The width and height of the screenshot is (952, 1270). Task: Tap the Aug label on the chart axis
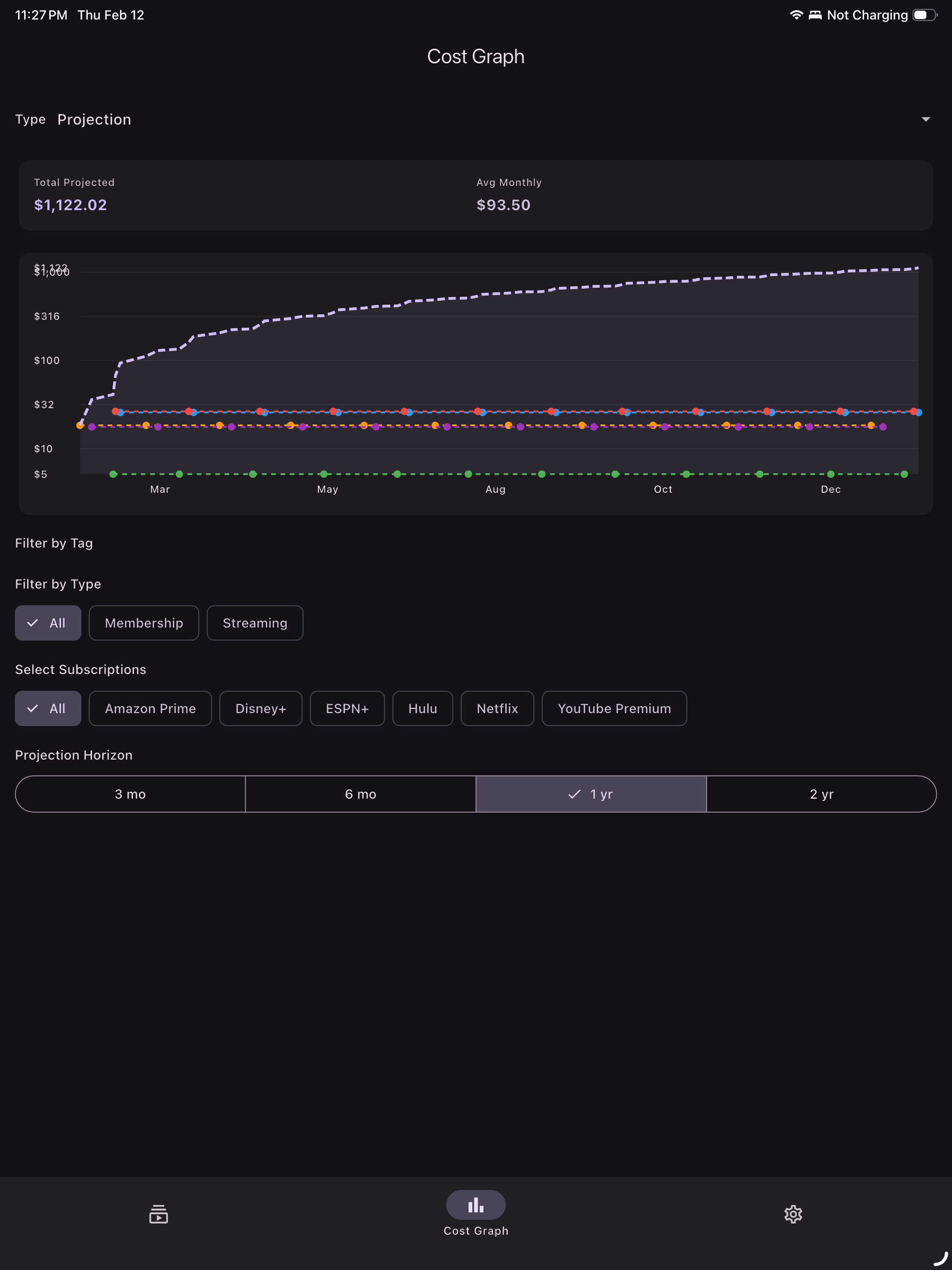[x=496, y=489]
